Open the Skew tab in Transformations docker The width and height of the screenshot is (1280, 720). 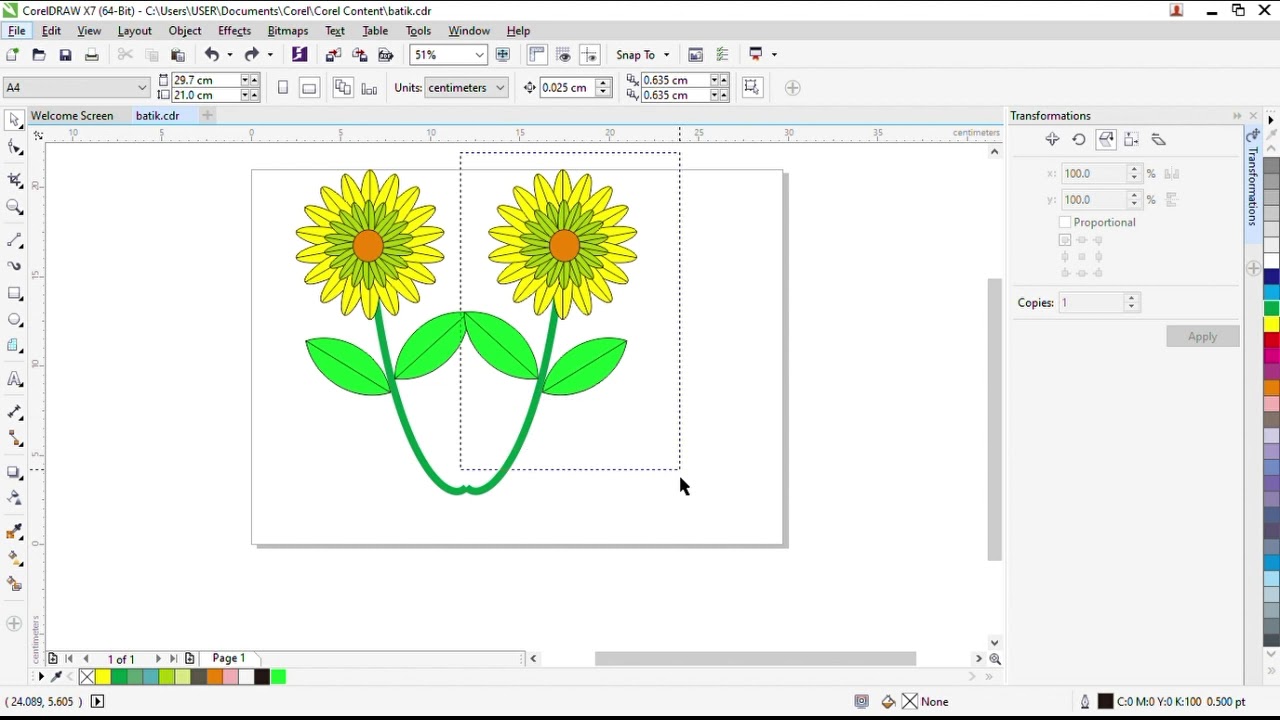tap(1159, 140)
